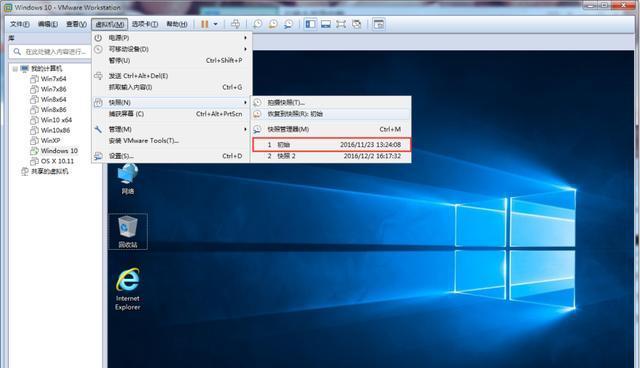Collapse the 我的计算机 tree node

click(15, 69)
